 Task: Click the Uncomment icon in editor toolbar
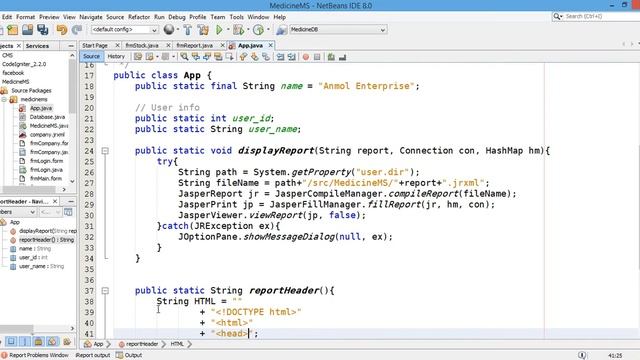coord(342,57)
